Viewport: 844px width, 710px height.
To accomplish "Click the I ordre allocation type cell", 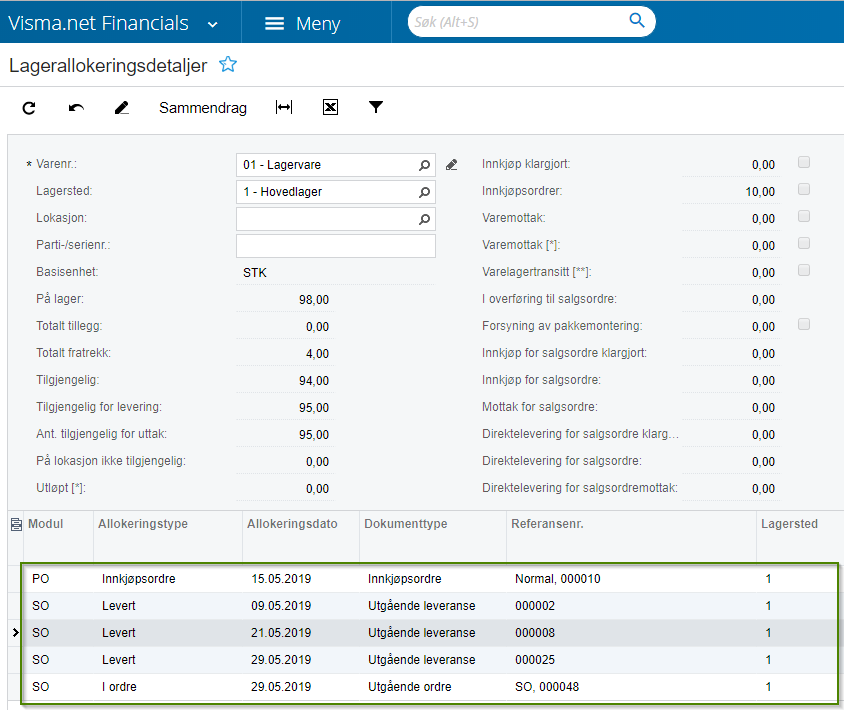I will point(119,687).
